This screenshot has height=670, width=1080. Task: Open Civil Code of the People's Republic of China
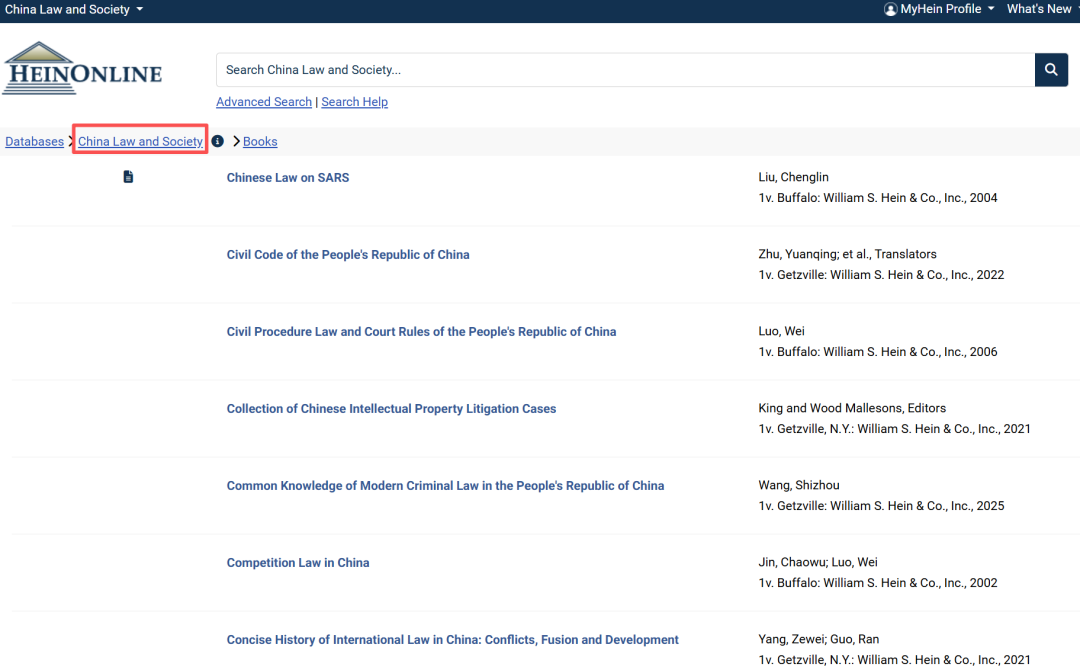[x=348, y=255]
